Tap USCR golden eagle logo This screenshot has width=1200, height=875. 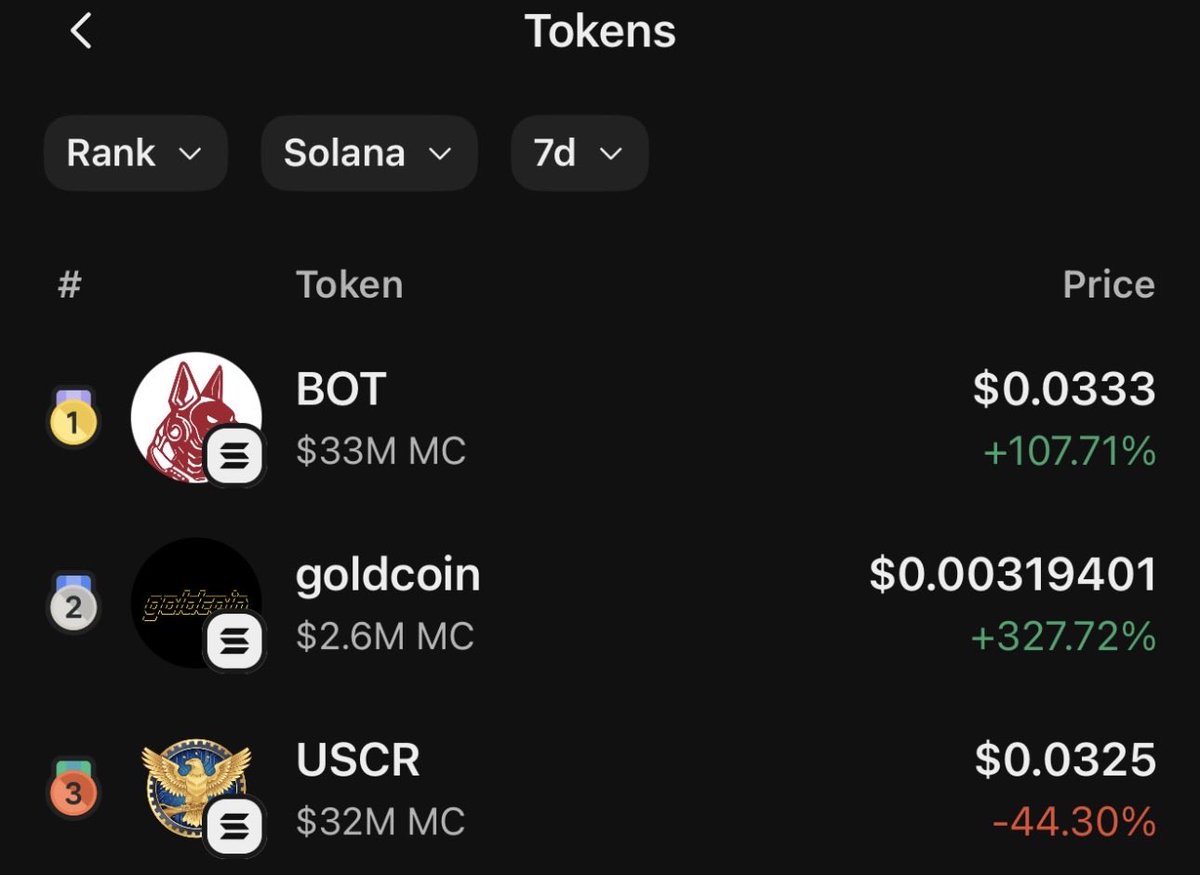tap(188, 782)
